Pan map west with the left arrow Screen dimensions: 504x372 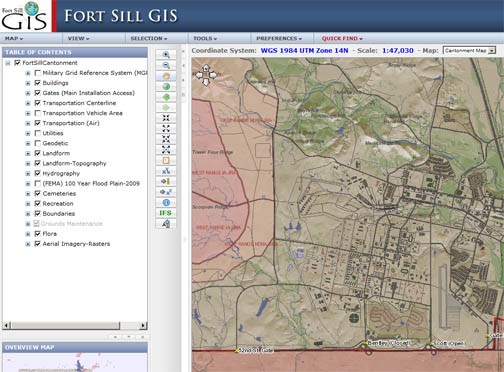(x=199, y=75)
